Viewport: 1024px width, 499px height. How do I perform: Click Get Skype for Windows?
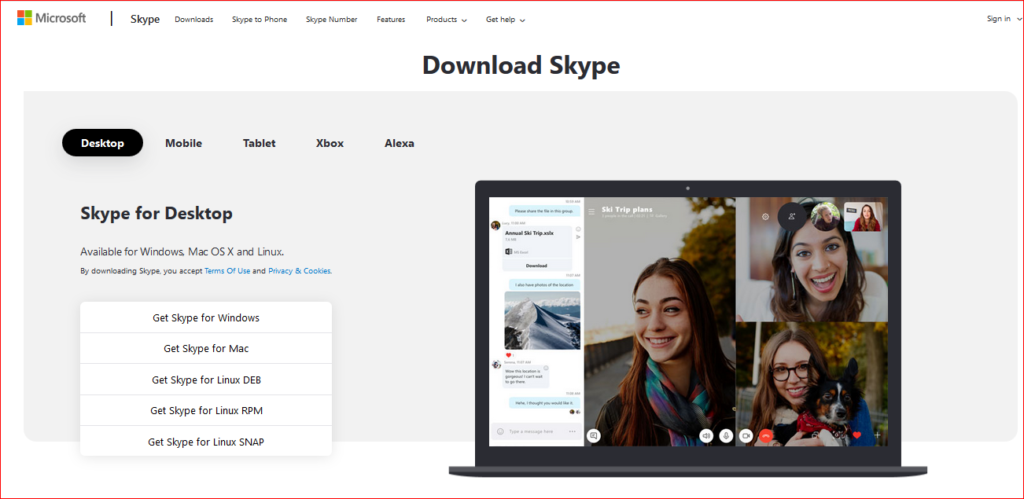pos(206,317)
